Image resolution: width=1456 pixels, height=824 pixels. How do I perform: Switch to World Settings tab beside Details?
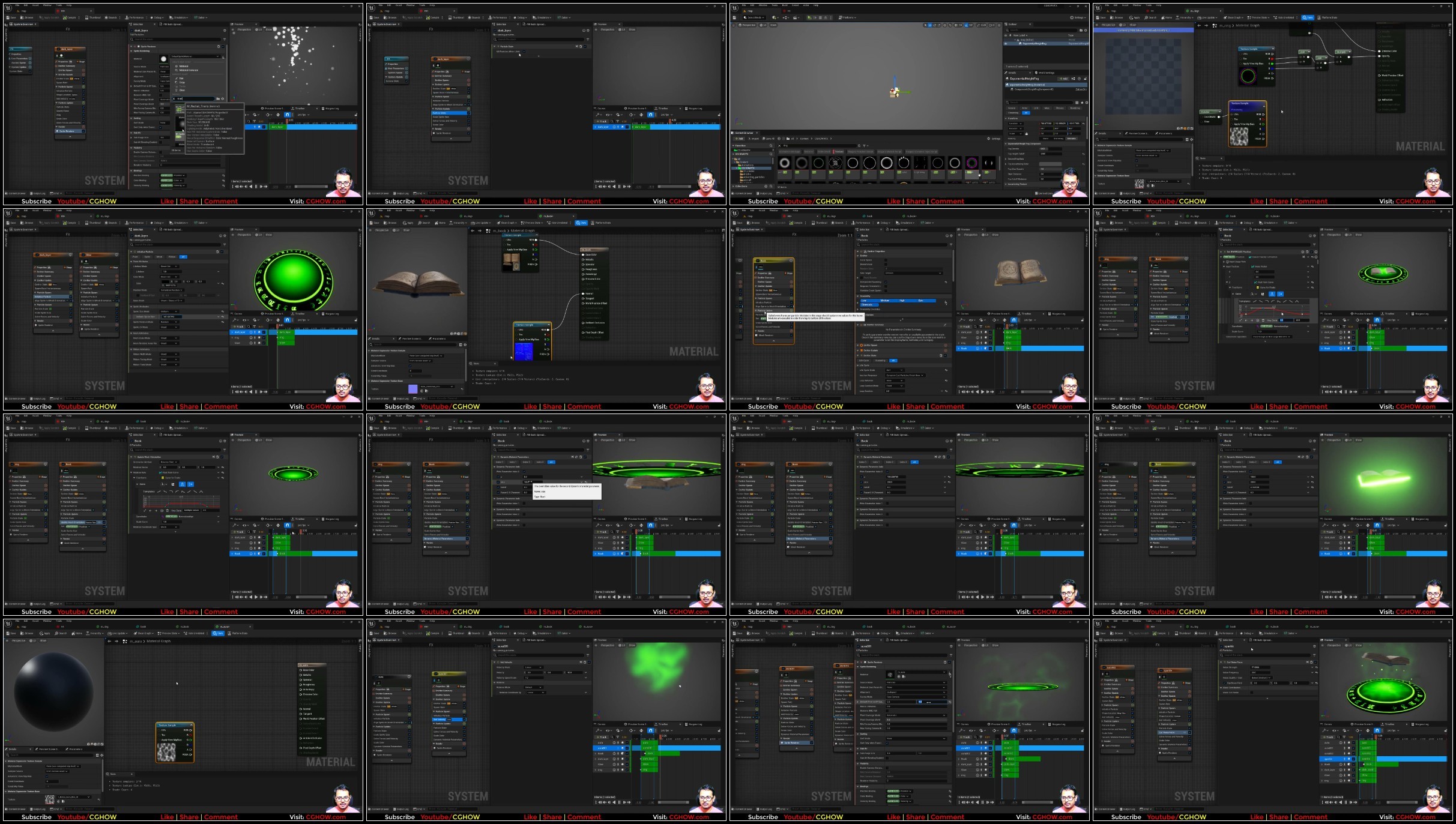pyautogui.click(x=1047, y=73)
